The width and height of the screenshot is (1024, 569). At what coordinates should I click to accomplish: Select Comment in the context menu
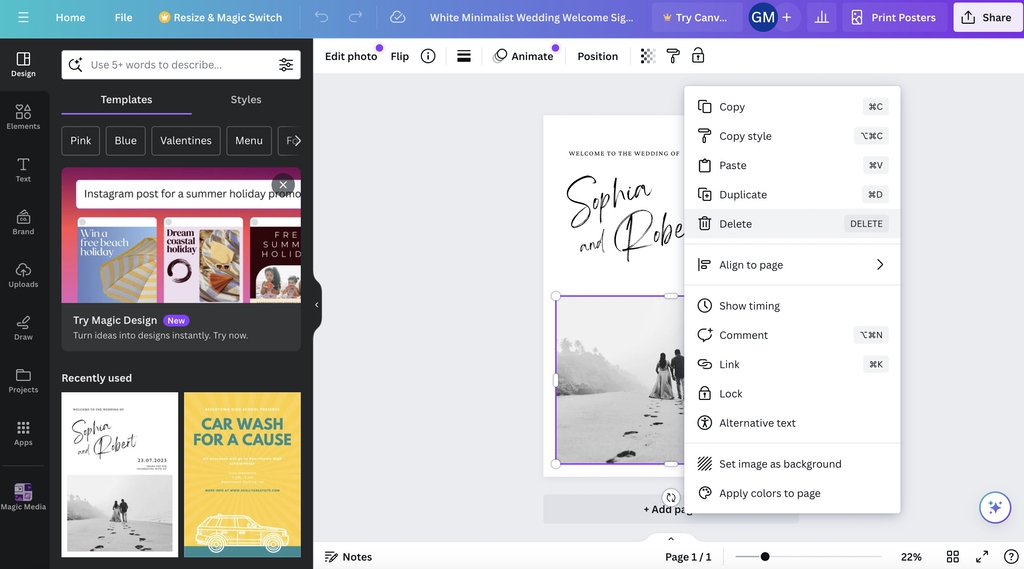pyautogui.click(x=792, y=335)
